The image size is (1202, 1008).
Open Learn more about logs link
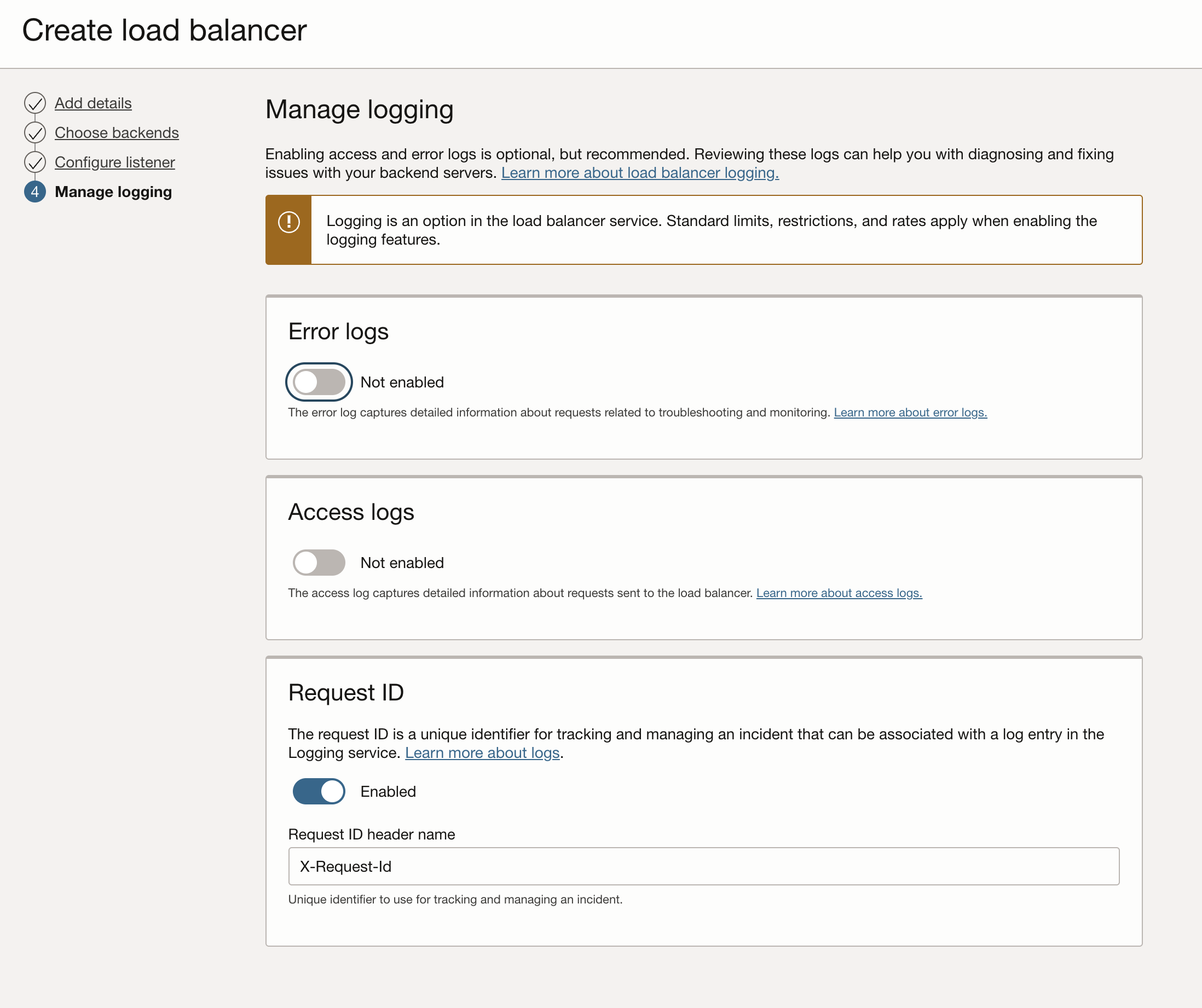click(x=482, y=752)
